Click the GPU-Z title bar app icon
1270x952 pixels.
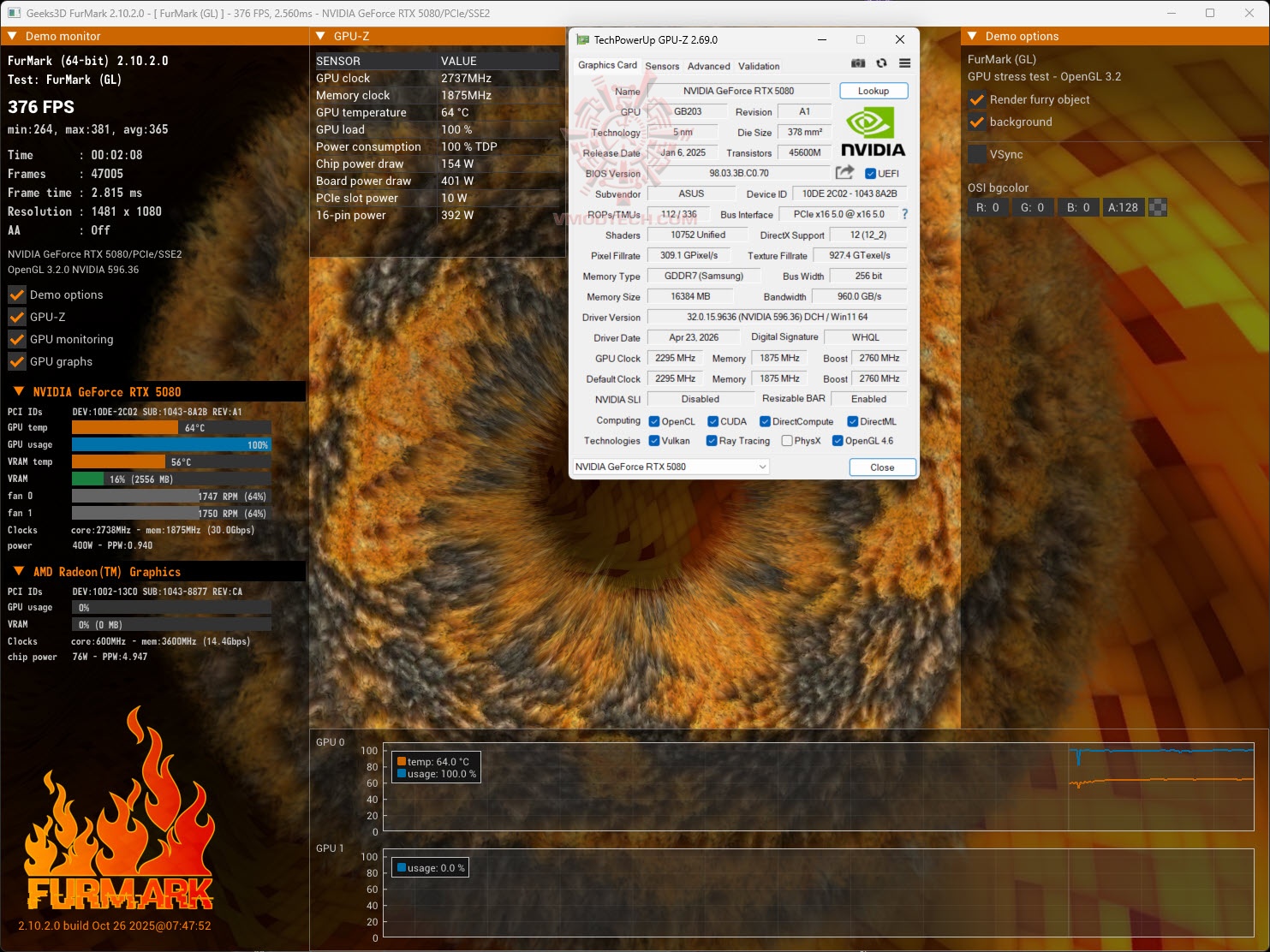coord(583,39)
